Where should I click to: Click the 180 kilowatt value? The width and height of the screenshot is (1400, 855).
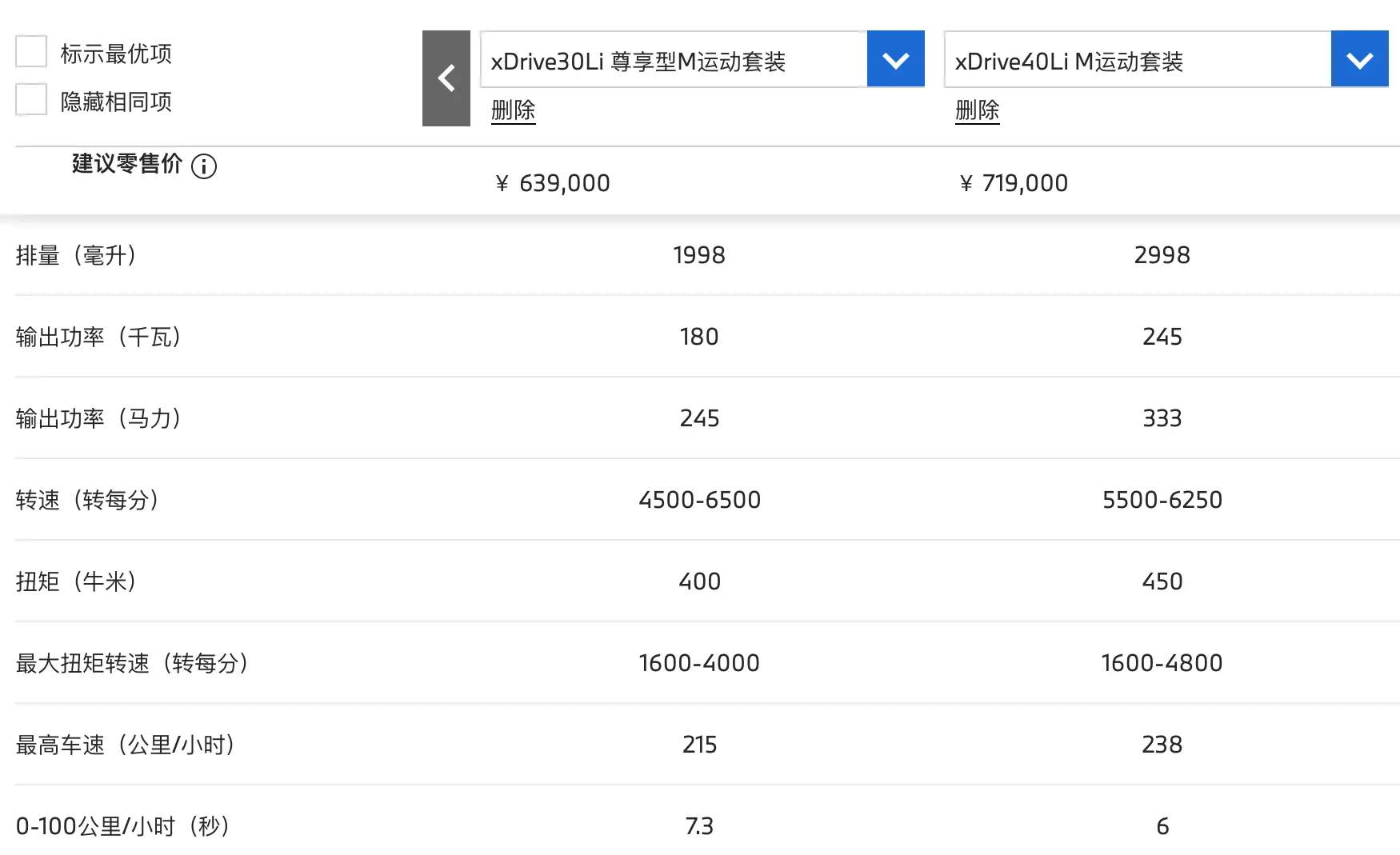[699, 337]
